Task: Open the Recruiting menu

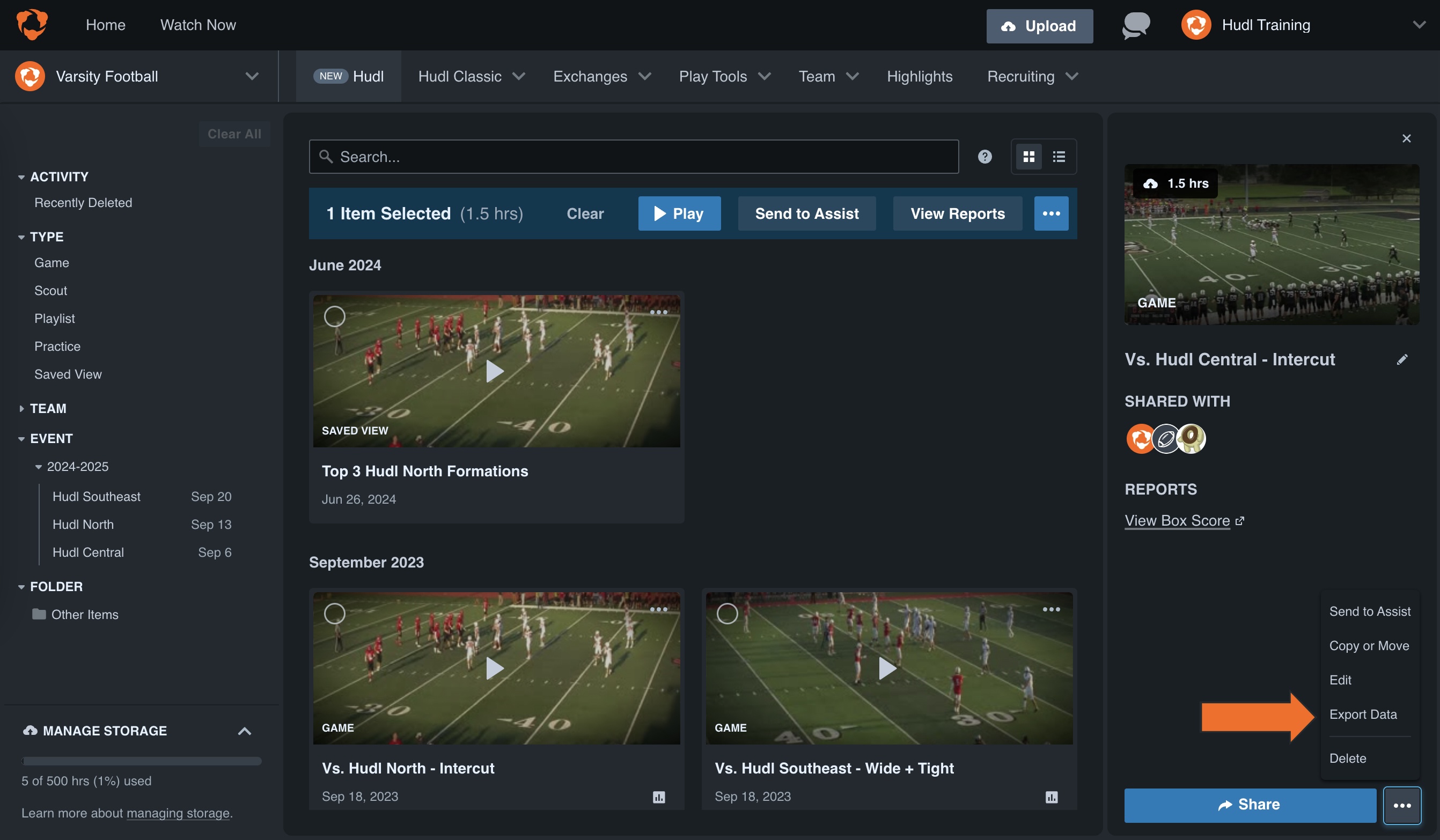Action: [x=1033, y=76]
